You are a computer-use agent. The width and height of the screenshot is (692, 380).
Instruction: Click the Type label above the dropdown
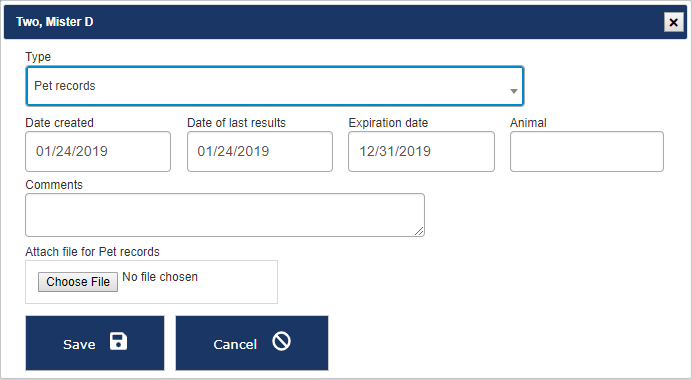tap(38, 57)
